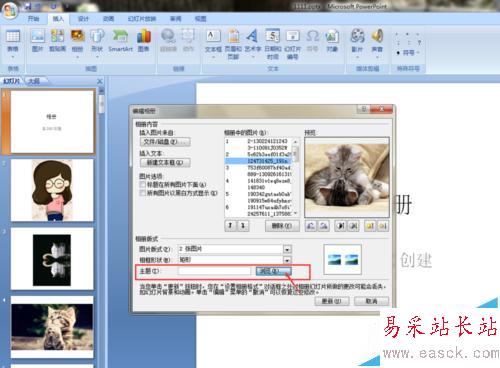Click the 新建文本框 button
Screen dimensions: 500x368
[165, 163]
